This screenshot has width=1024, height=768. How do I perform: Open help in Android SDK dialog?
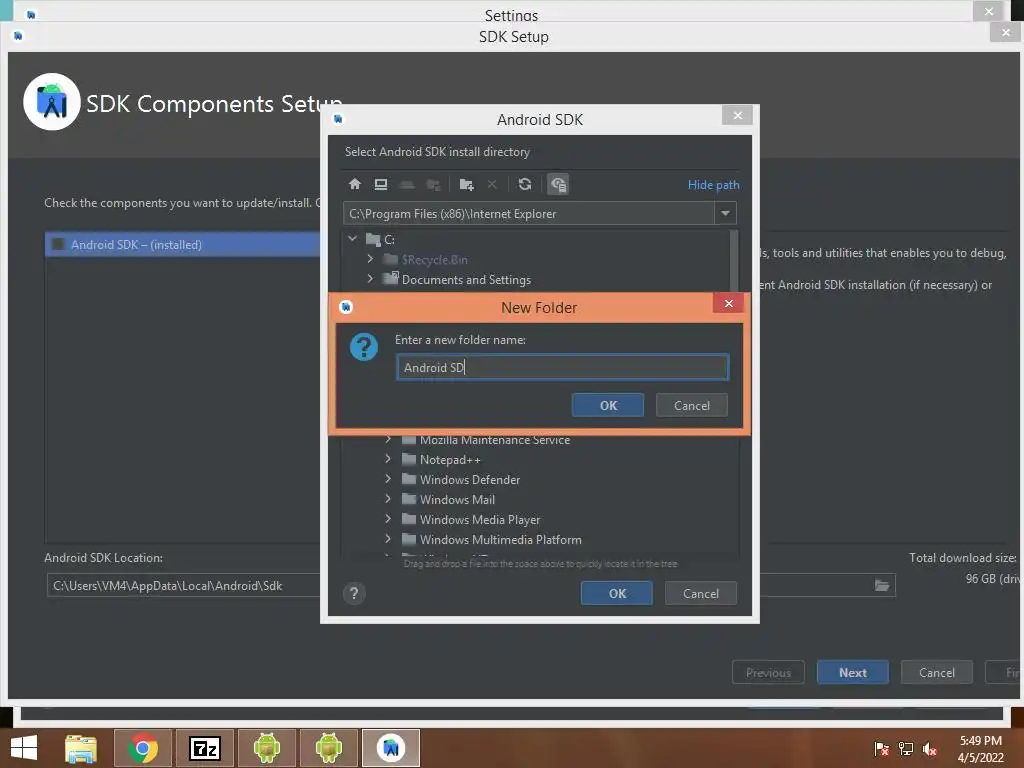[x=354, y=593]
